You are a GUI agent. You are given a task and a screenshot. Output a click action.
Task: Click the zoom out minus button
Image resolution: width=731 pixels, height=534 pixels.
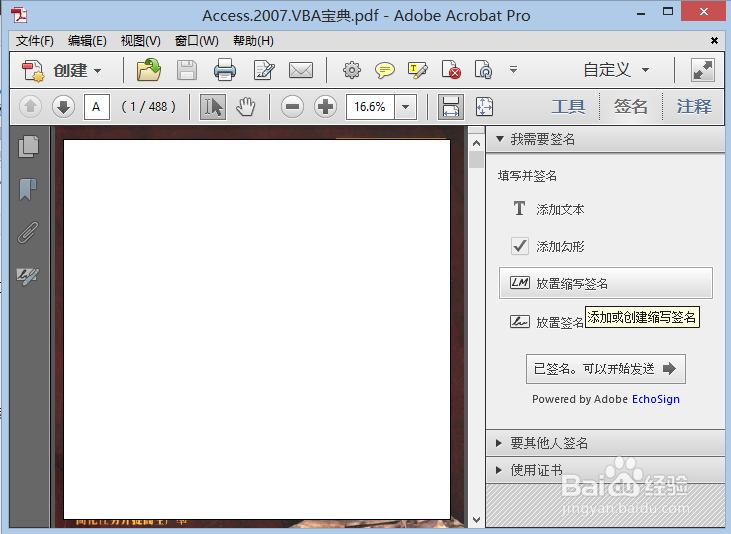292,107
